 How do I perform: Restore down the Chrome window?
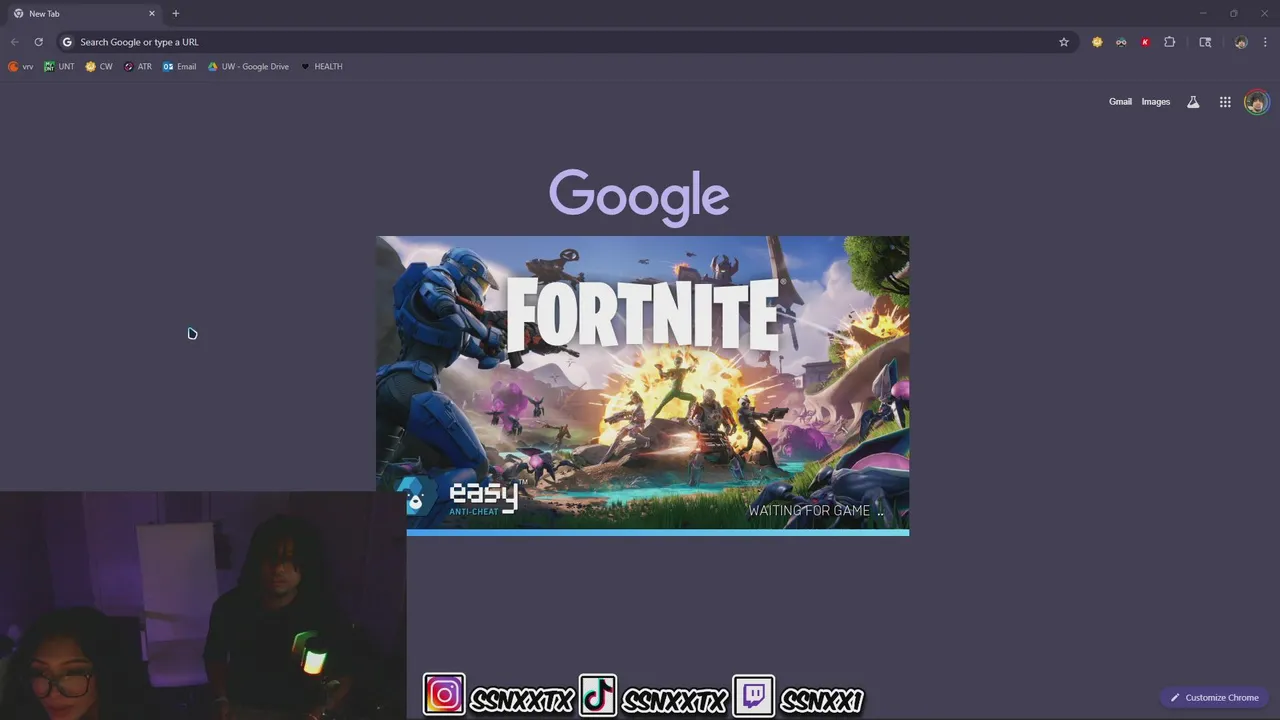tap(1234, 13)
